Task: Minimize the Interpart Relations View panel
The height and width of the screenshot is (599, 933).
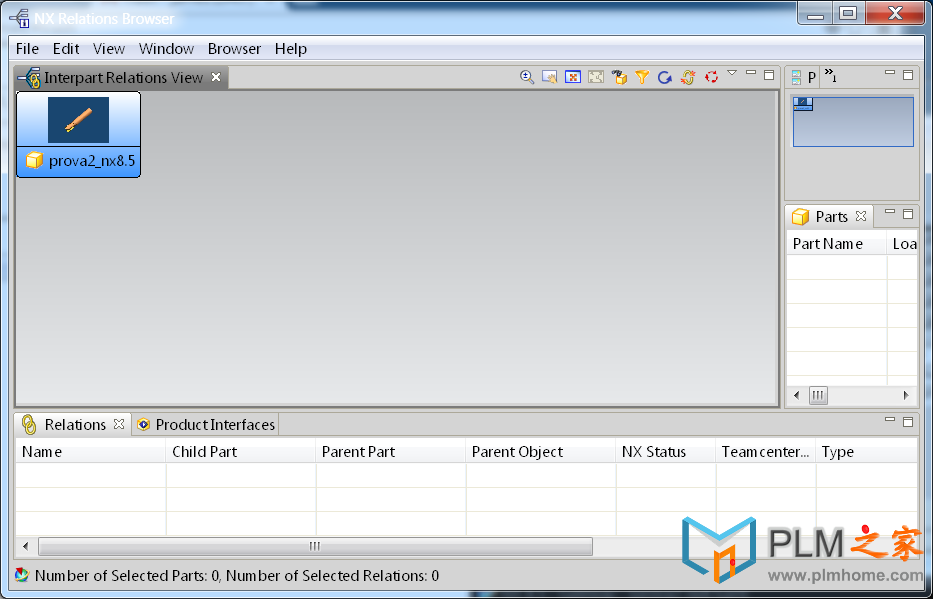Action: pos(751,73)
